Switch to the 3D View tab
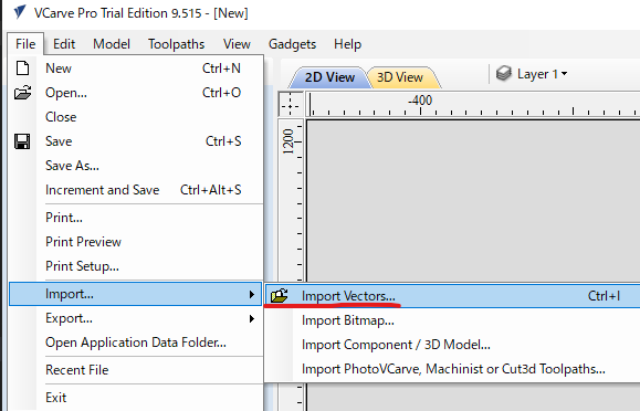The height and width of the screenshot is (411, 640). (x=399, y=77)
